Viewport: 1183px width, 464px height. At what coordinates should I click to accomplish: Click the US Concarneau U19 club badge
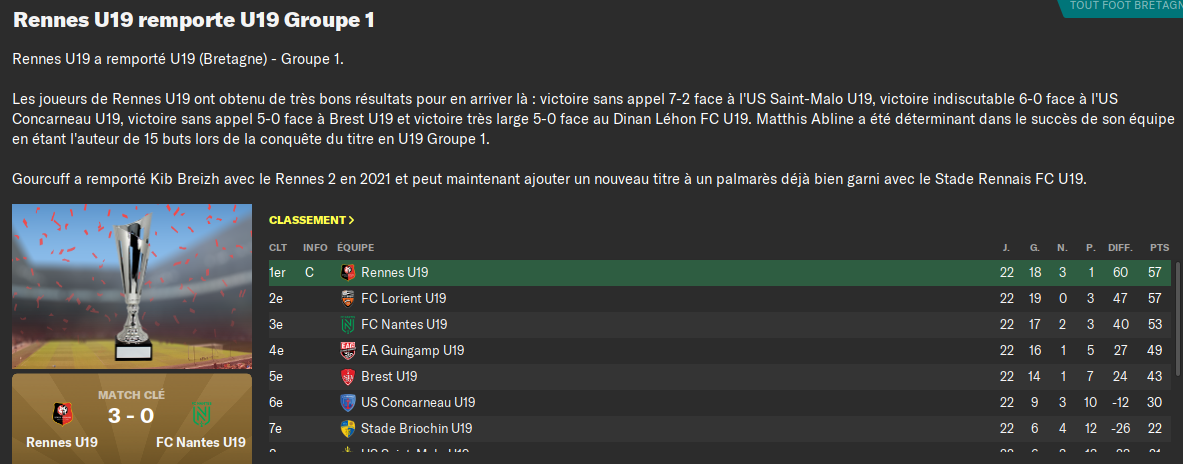pyautogui.click(x=348, y=403)
